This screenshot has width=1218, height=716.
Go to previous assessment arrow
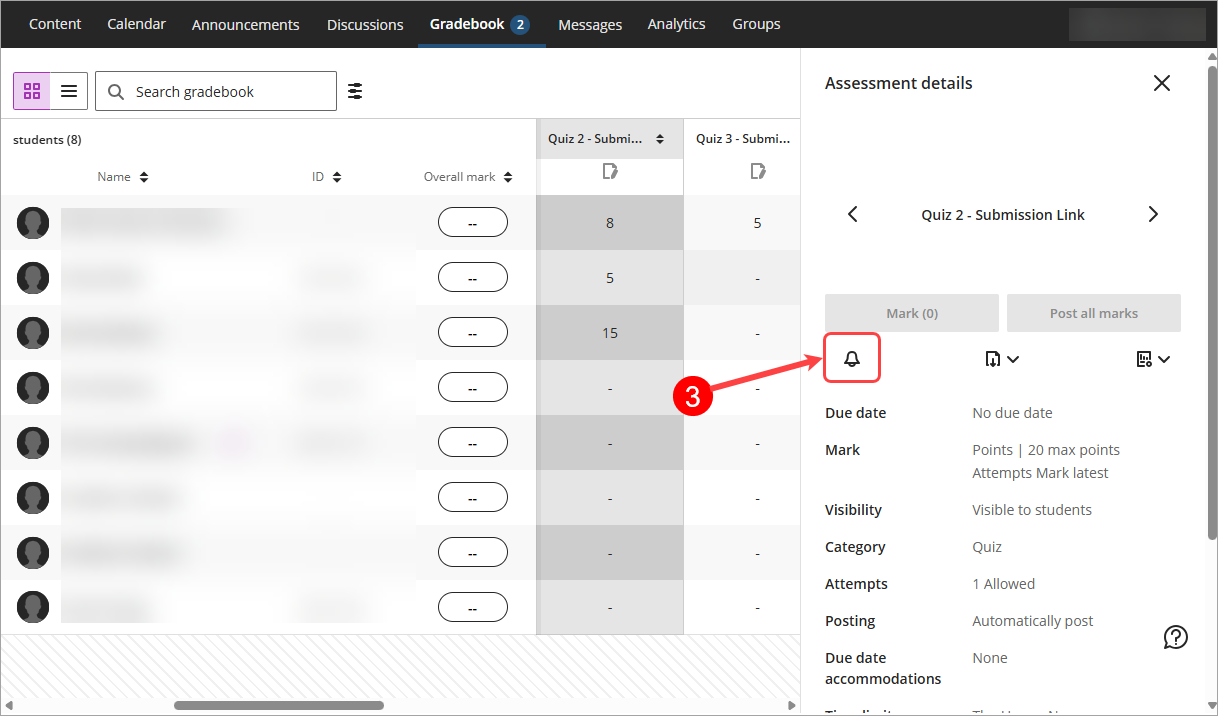(852, 214)
